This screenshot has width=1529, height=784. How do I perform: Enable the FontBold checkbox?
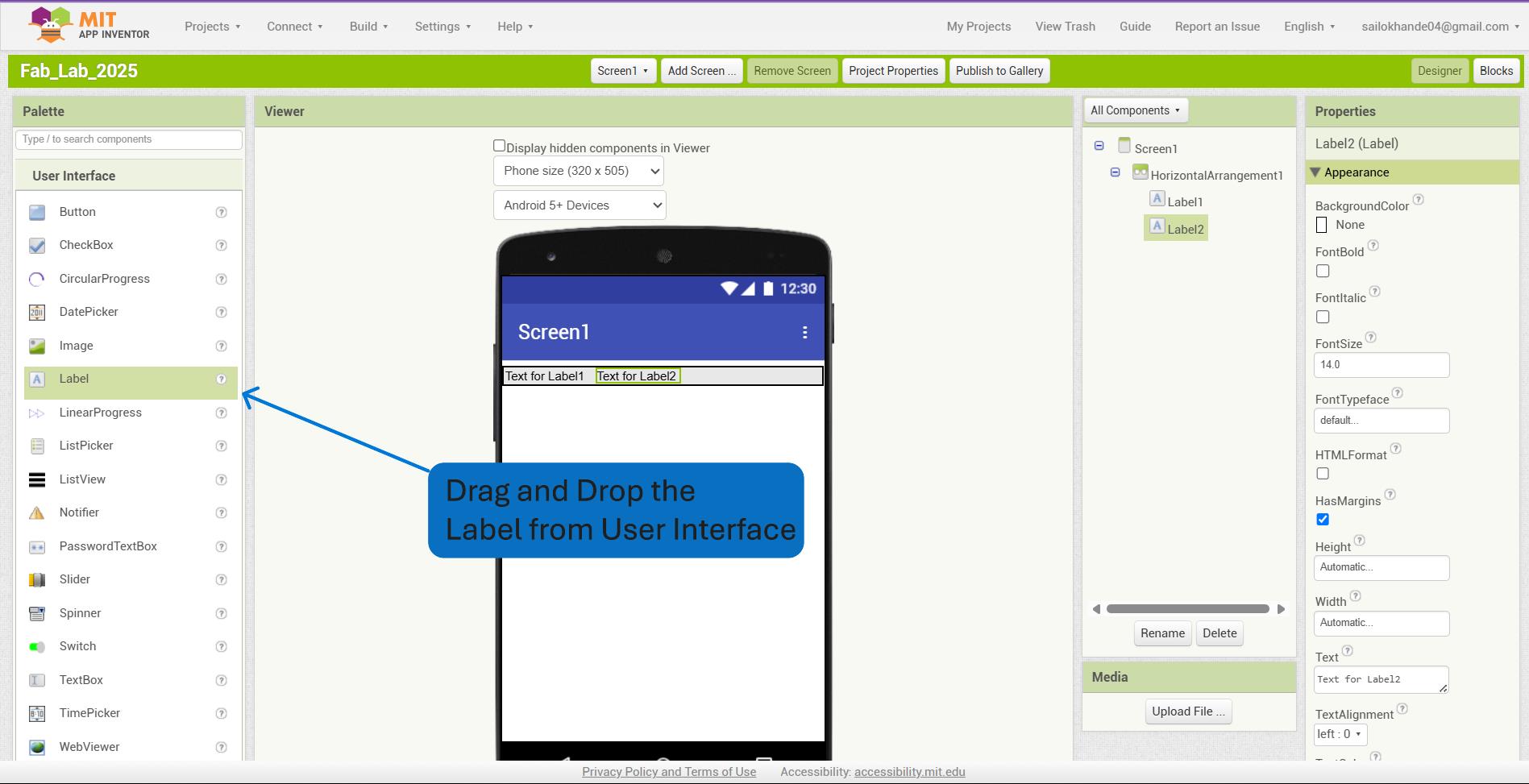point(1323,271)
